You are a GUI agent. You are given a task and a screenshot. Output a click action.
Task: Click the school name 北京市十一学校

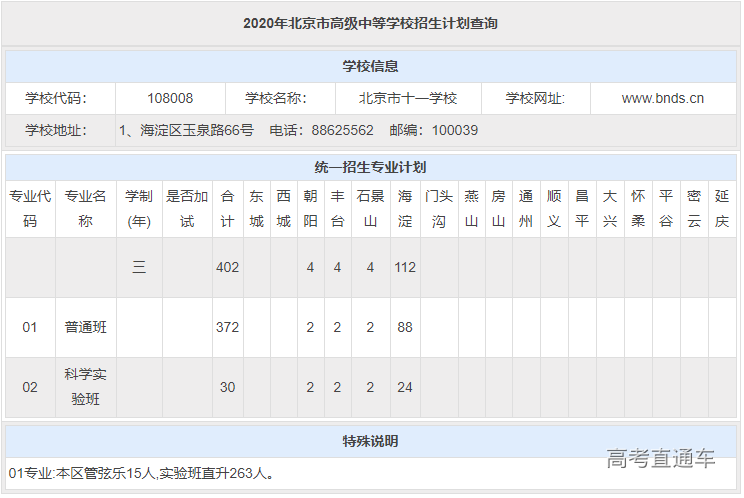[x=408, y=98]
